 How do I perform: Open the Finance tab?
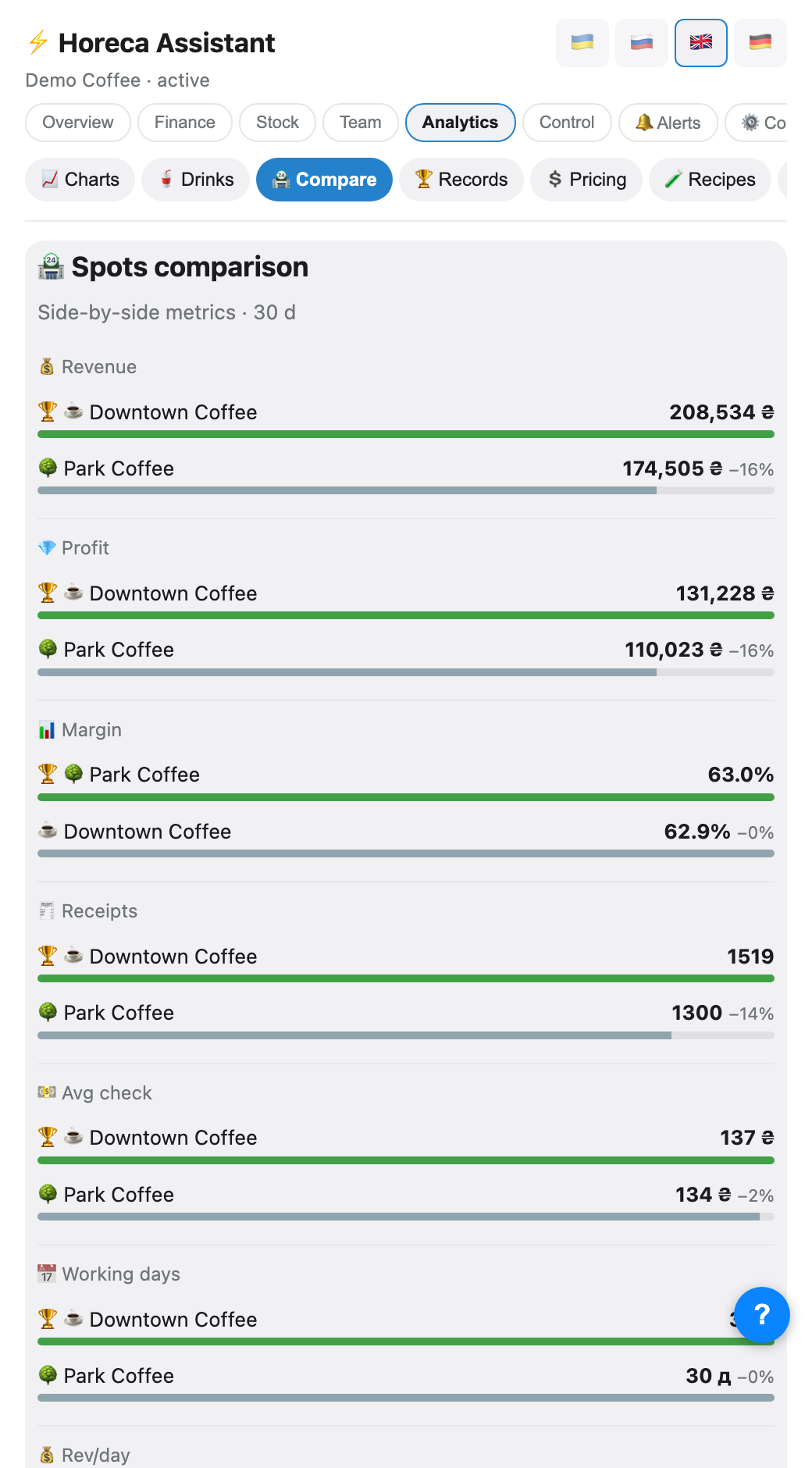185,123
